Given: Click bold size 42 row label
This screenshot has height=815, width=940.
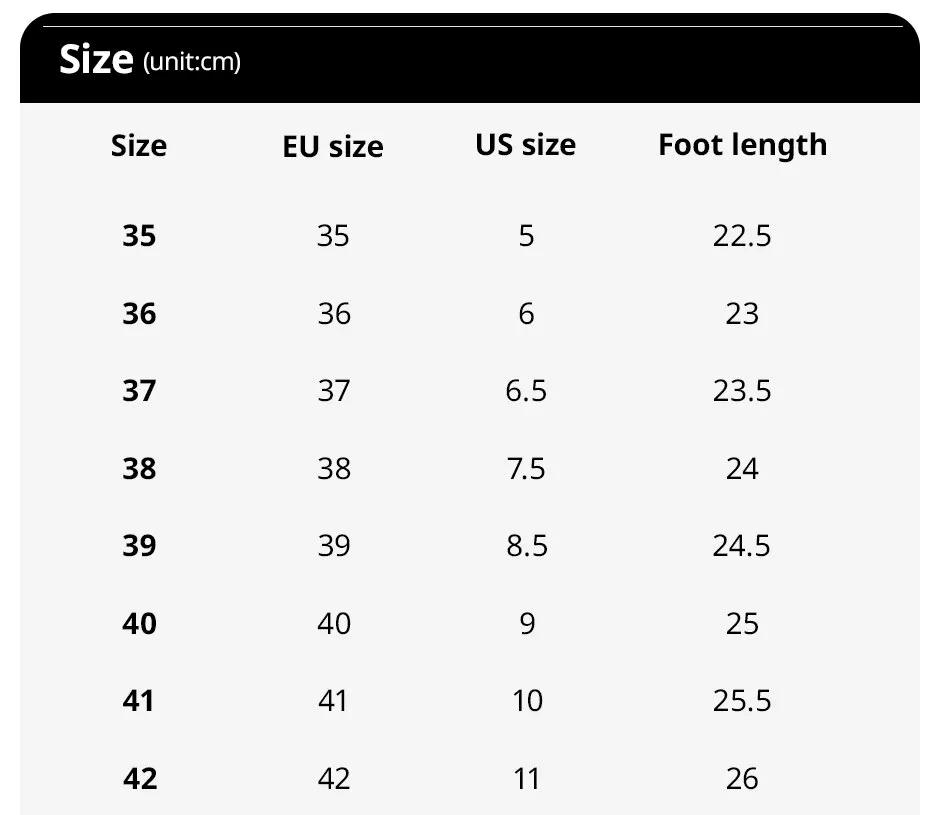Looking at the screenshot, I should point(140,779).
